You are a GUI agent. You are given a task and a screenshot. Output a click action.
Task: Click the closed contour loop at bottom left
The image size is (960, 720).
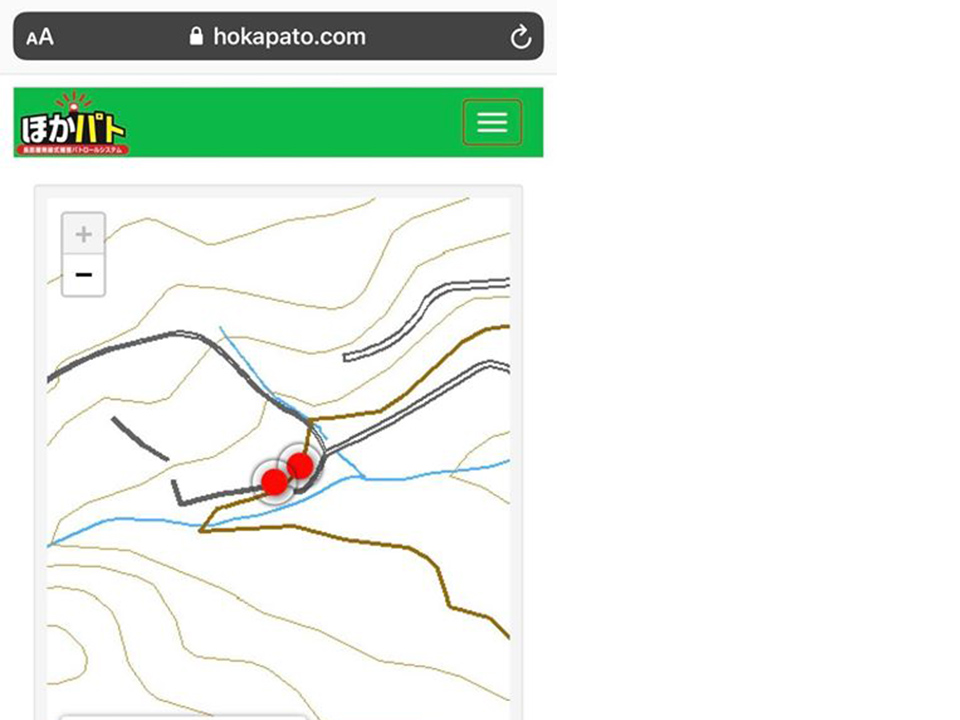(69, 654)
